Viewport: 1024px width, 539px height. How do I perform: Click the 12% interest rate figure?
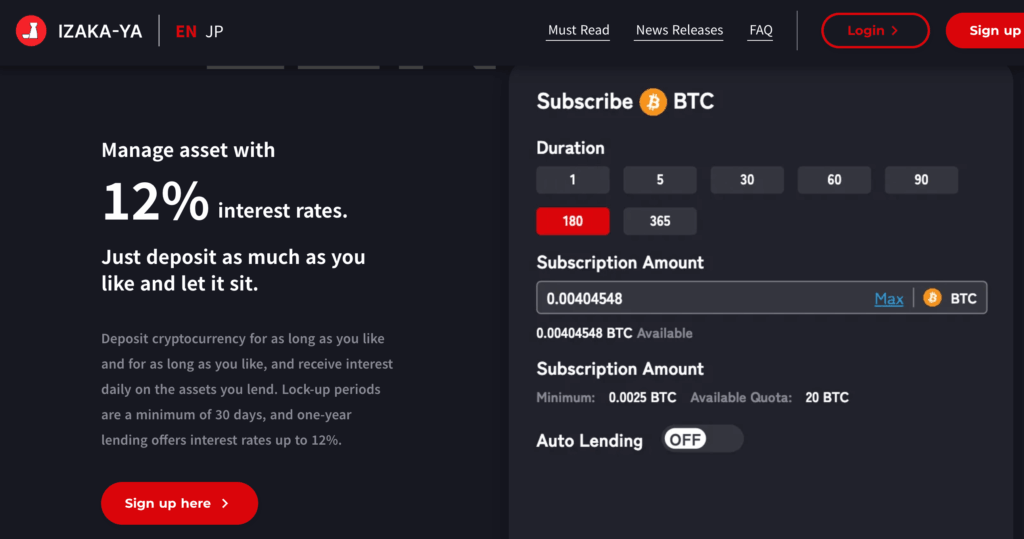click(155, 201)
